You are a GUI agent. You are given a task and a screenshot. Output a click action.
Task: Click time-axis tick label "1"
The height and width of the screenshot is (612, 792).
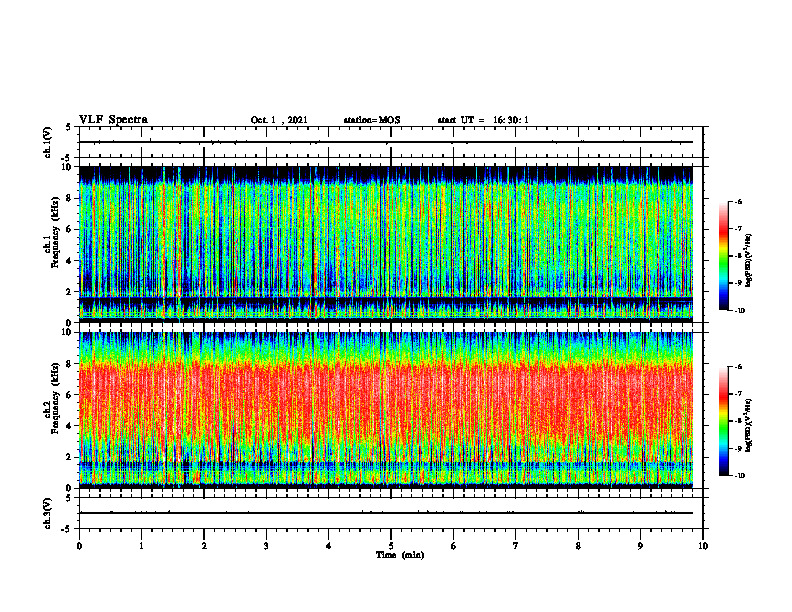click(141, 546)
